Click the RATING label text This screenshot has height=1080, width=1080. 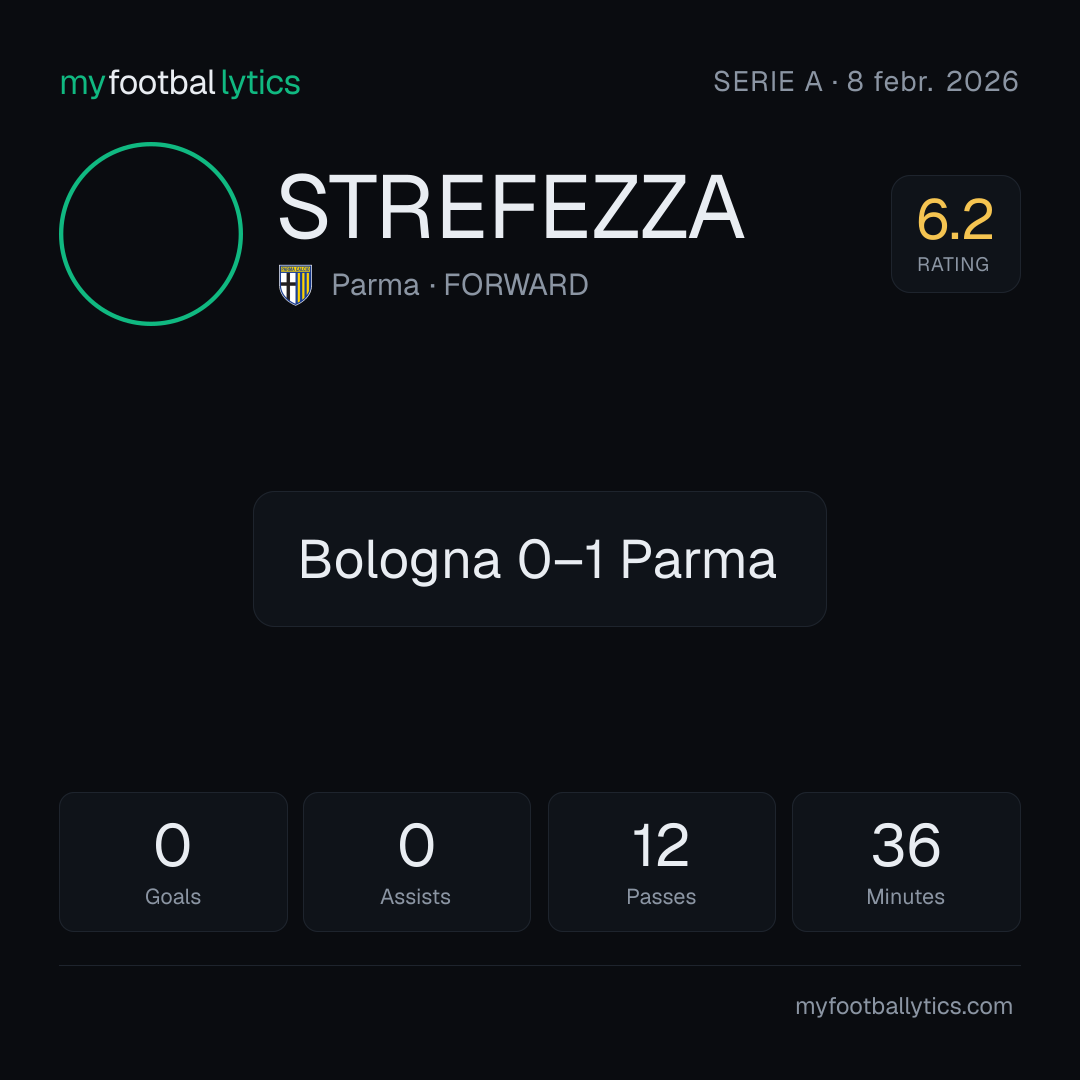pyautogui.click(x=953, y=264)
